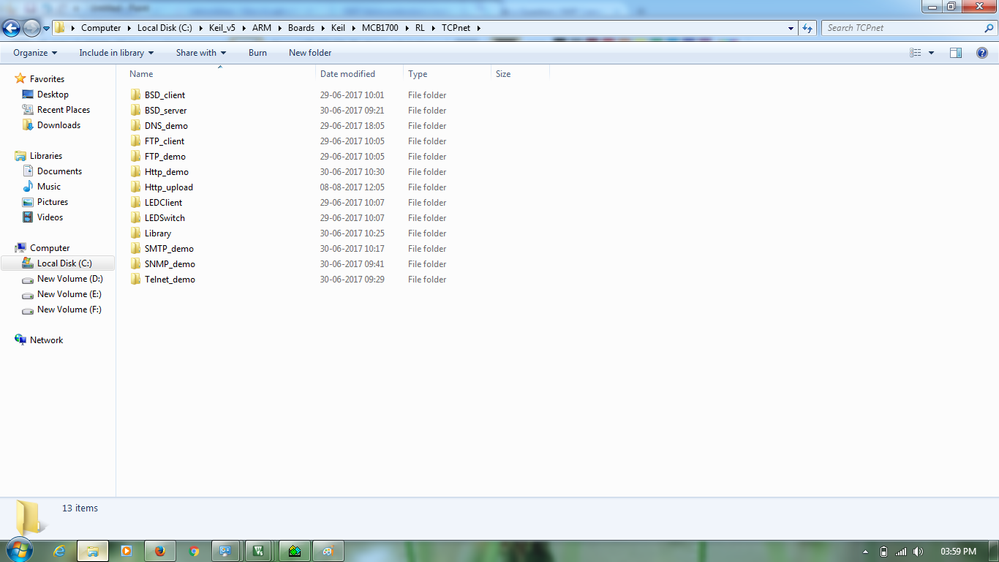The height and width of the screenshot is (562, 999).
Task: Create a New folder
Action: pos(310,53)
